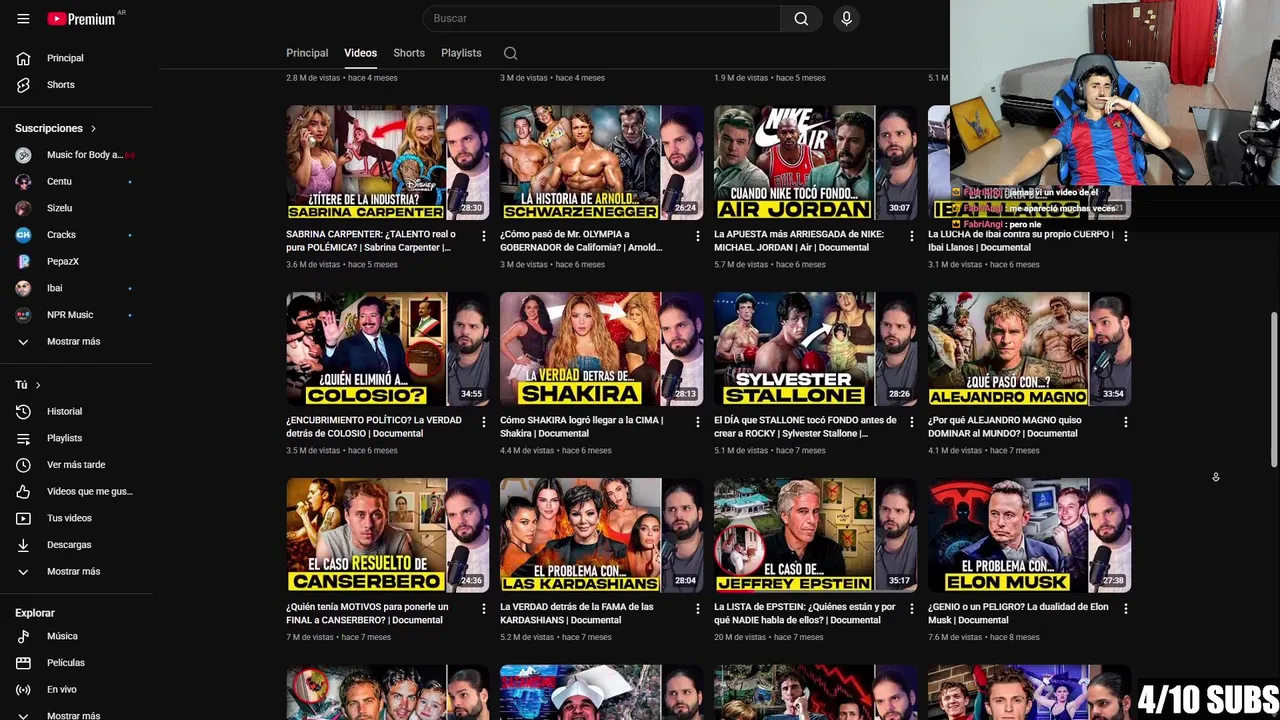Search within channel magnifier icon
Viewport: 1280px width, 720px height.
[x=510, y=53]
